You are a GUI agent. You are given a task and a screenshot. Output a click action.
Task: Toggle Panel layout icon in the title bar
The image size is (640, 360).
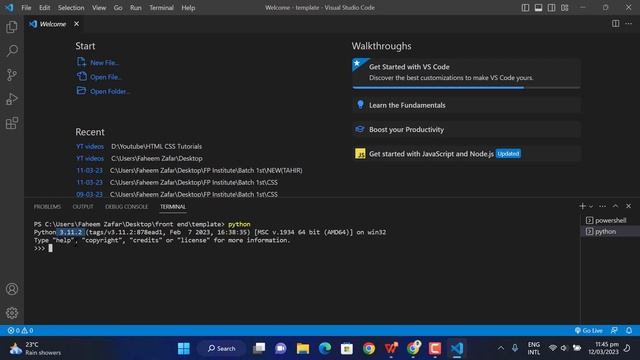(x=538, y=8)
